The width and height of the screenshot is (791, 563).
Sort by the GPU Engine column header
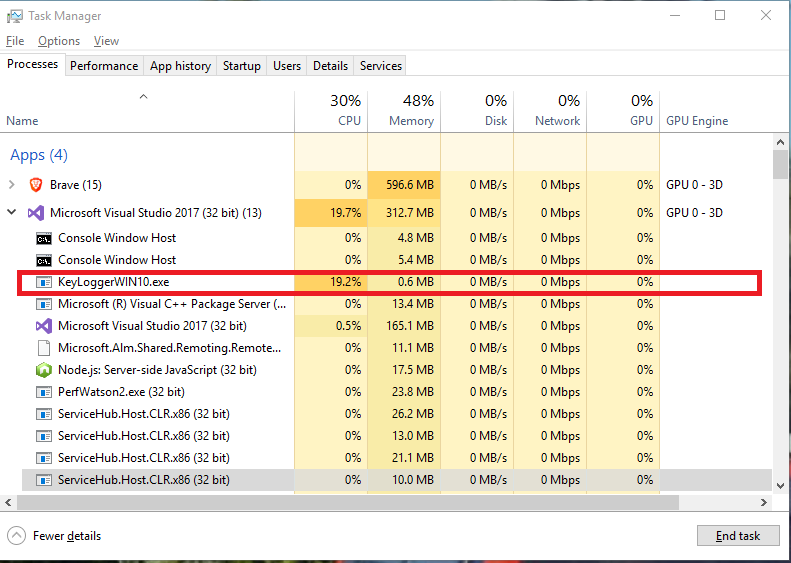(x=697, y=121)
